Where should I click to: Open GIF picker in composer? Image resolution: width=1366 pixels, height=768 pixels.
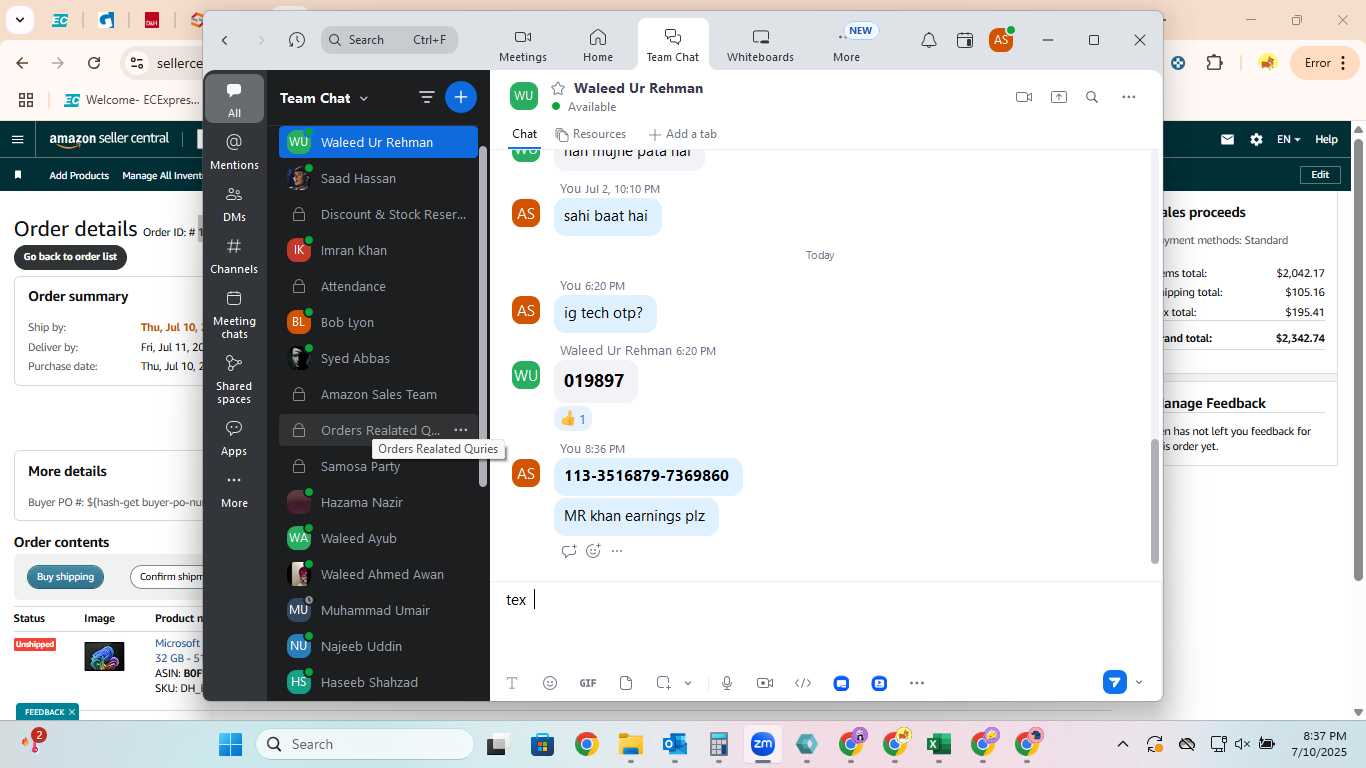(588, 683)
